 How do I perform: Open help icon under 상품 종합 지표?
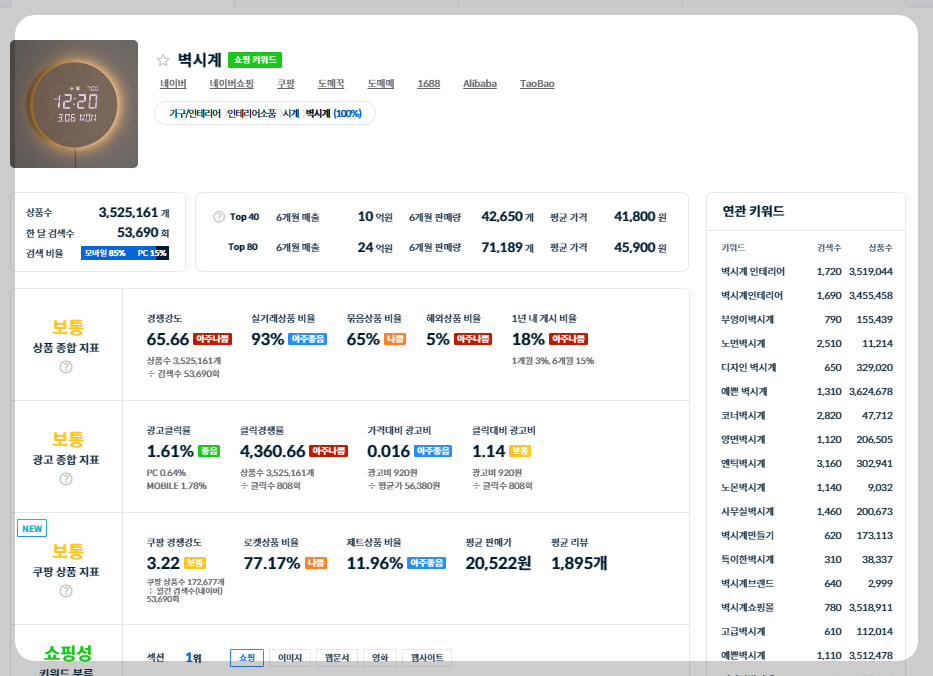[66, 367]
